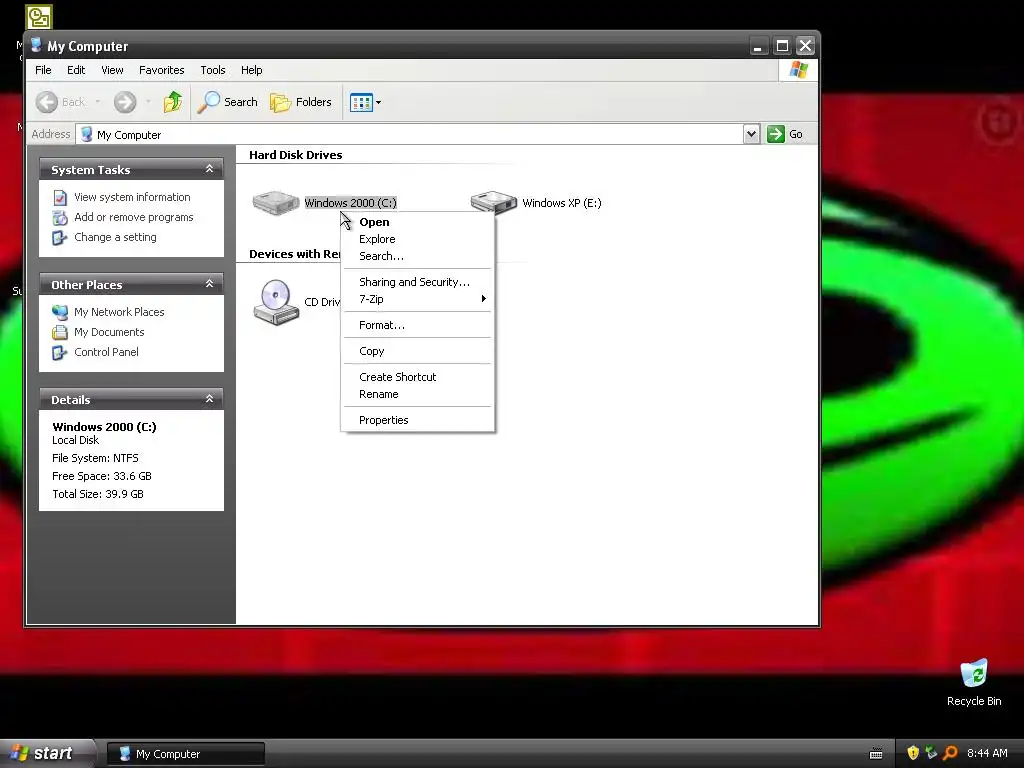Viewport: 1024px width, 768px height.
Task: Expand the Views dropdown arrow
Action: 379,103
